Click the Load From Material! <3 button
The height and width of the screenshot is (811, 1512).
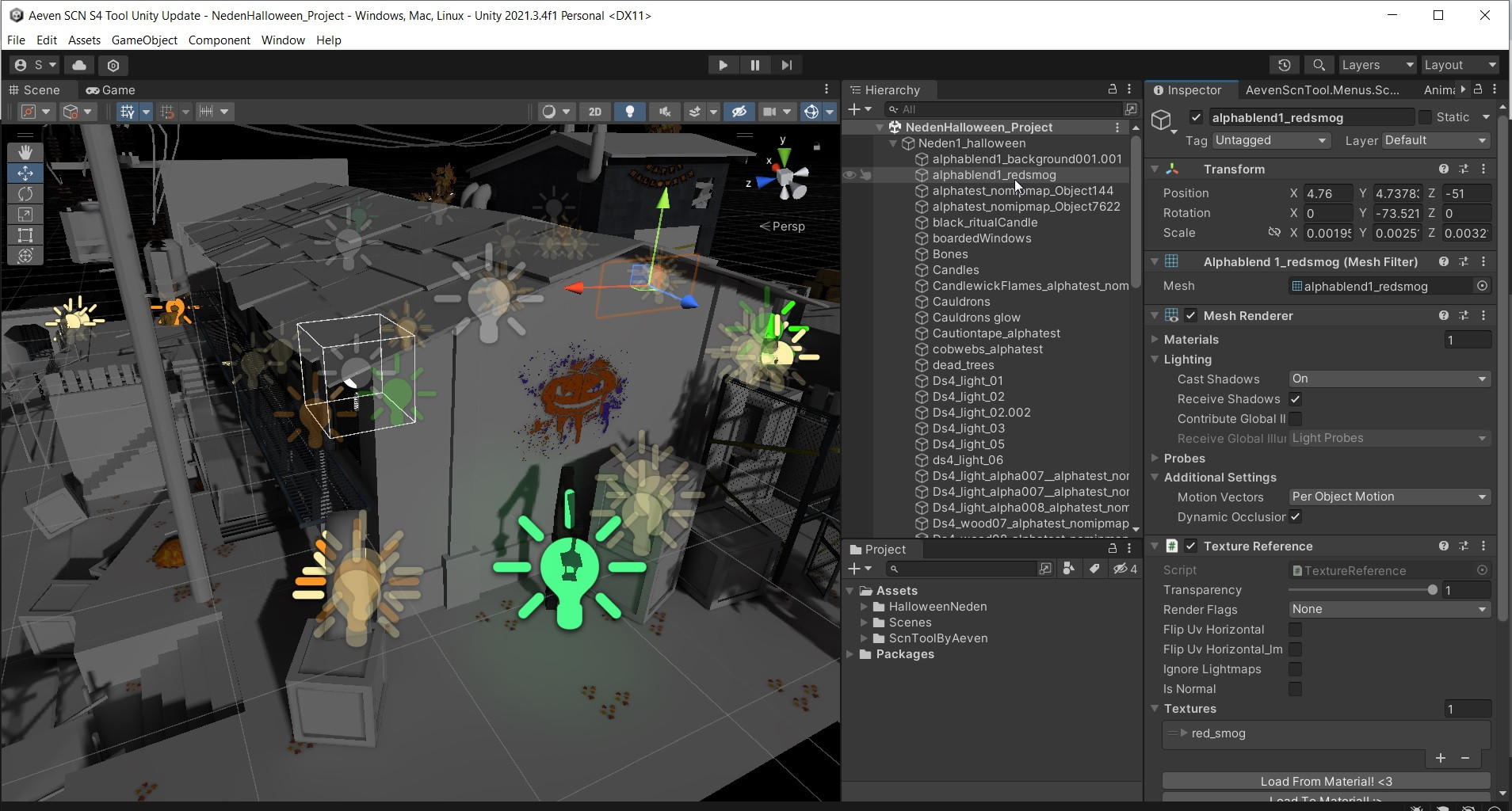click(1324, 781)
